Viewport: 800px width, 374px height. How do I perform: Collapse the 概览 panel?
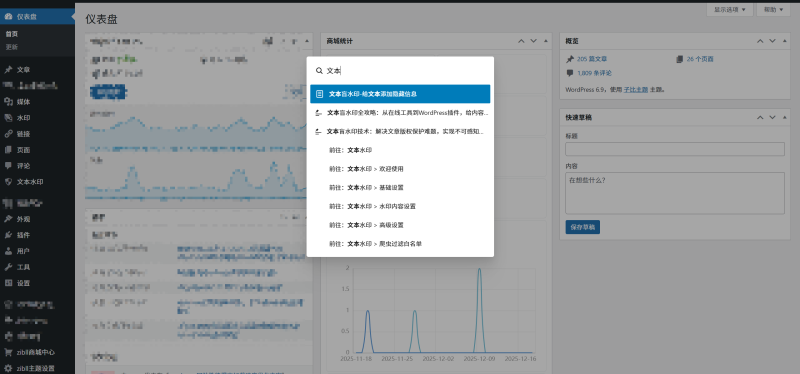point(785,41)
